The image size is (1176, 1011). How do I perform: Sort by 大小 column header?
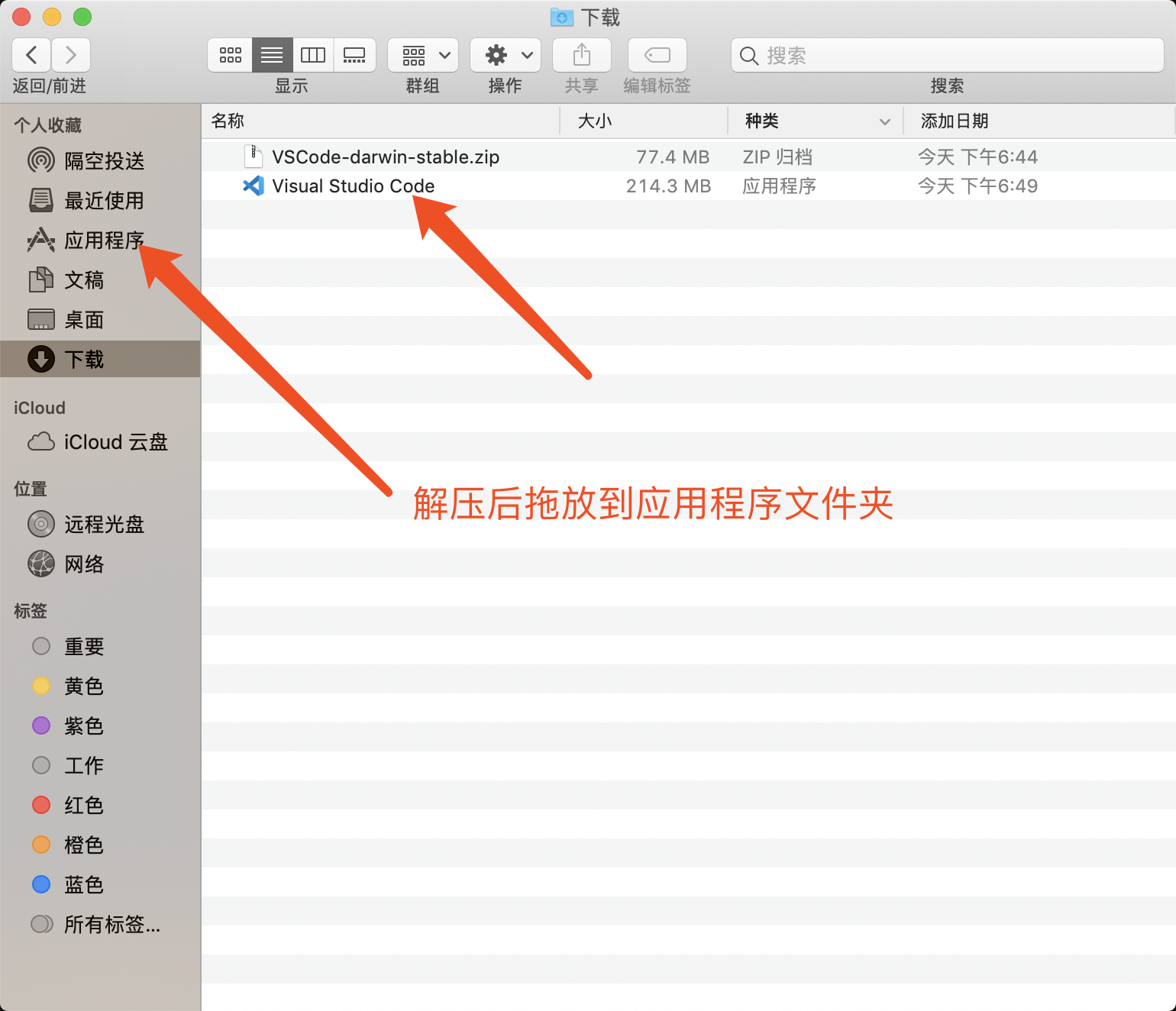coord(644,121)
